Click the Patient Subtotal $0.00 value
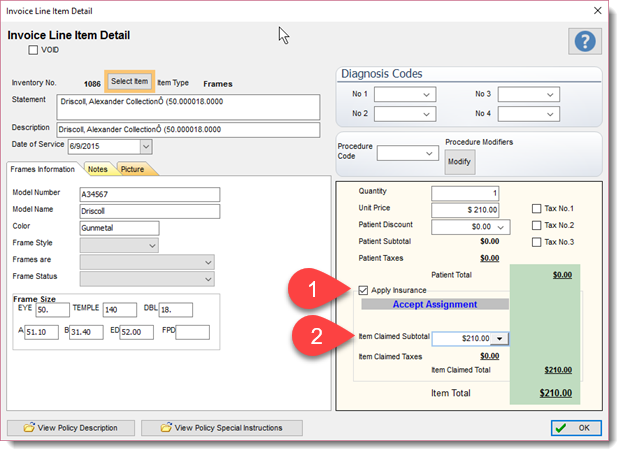624x456 pixels. click(489, 242)
